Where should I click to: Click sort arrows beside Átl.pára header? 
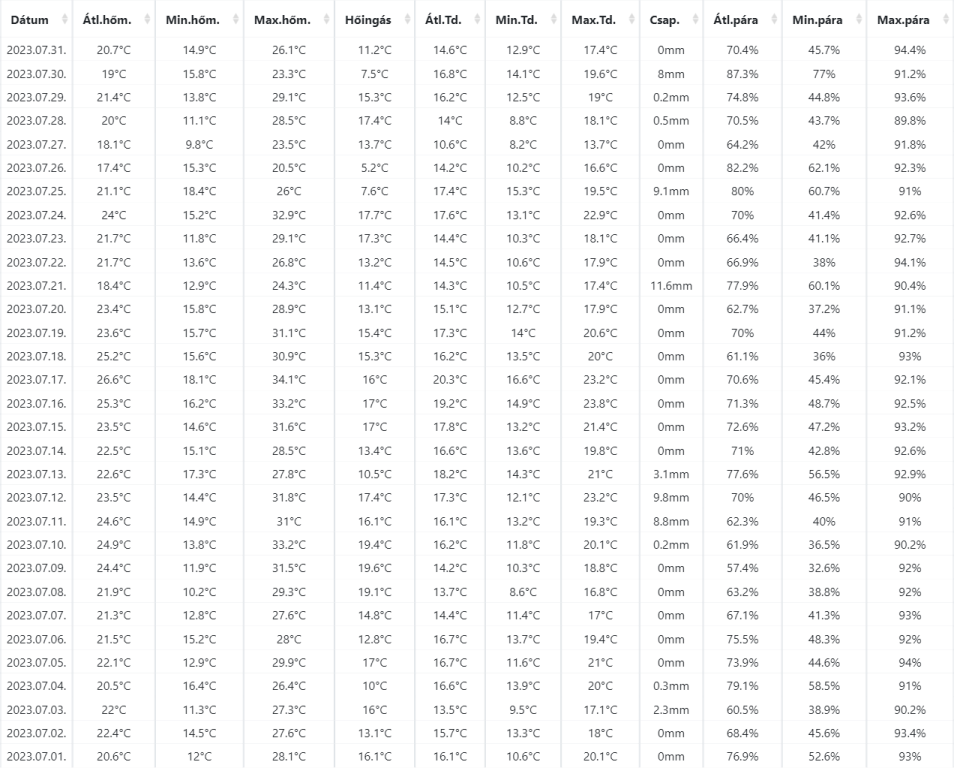[775, 19]
